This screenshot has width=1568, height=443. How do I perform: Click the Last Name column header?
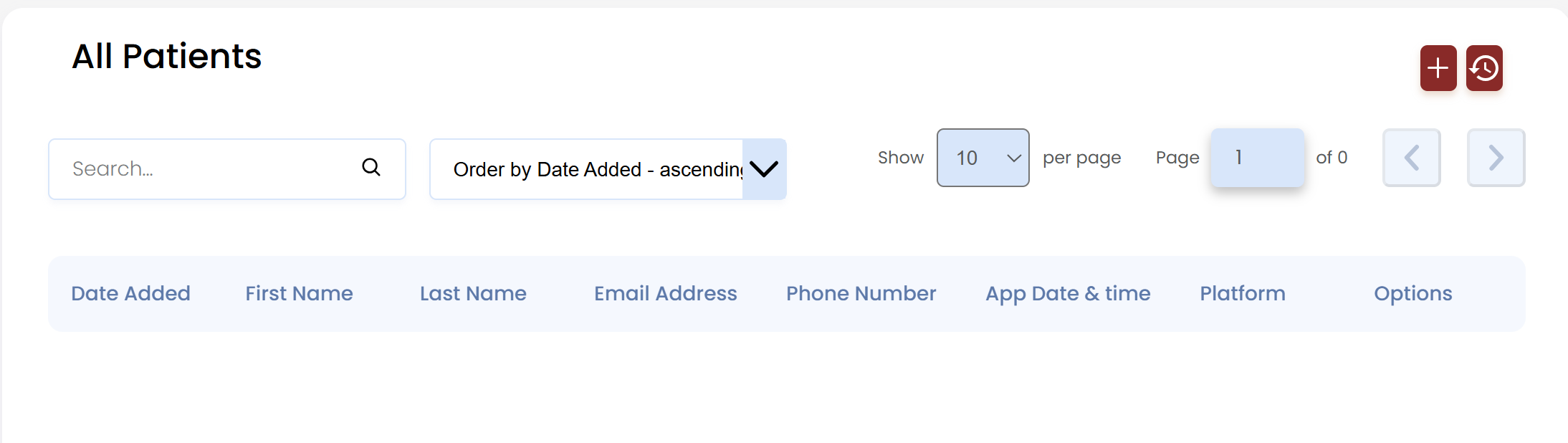tap(473, 293)
